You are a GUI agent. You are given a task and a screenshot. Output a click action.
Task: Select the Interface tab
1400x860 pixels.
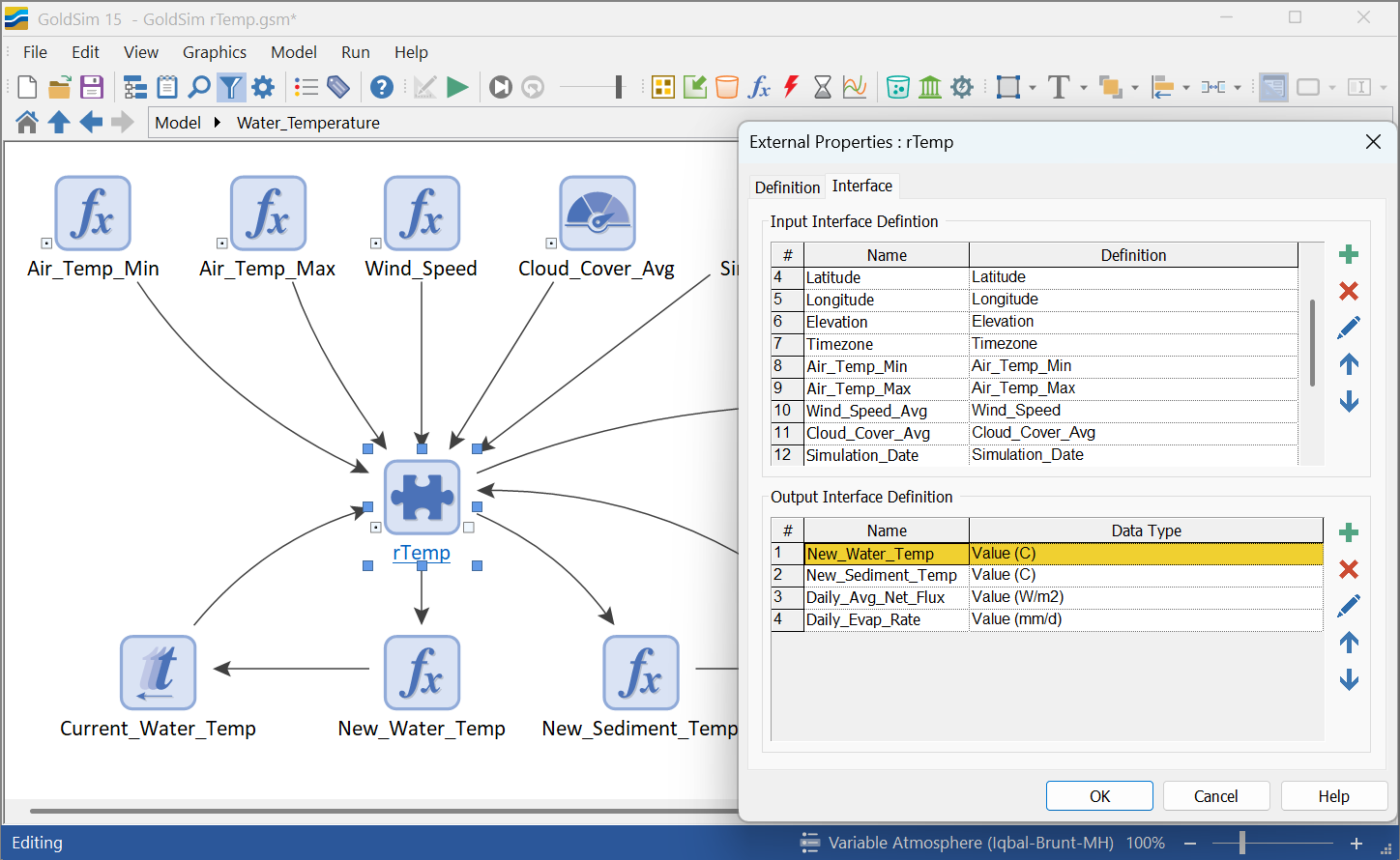862,186
